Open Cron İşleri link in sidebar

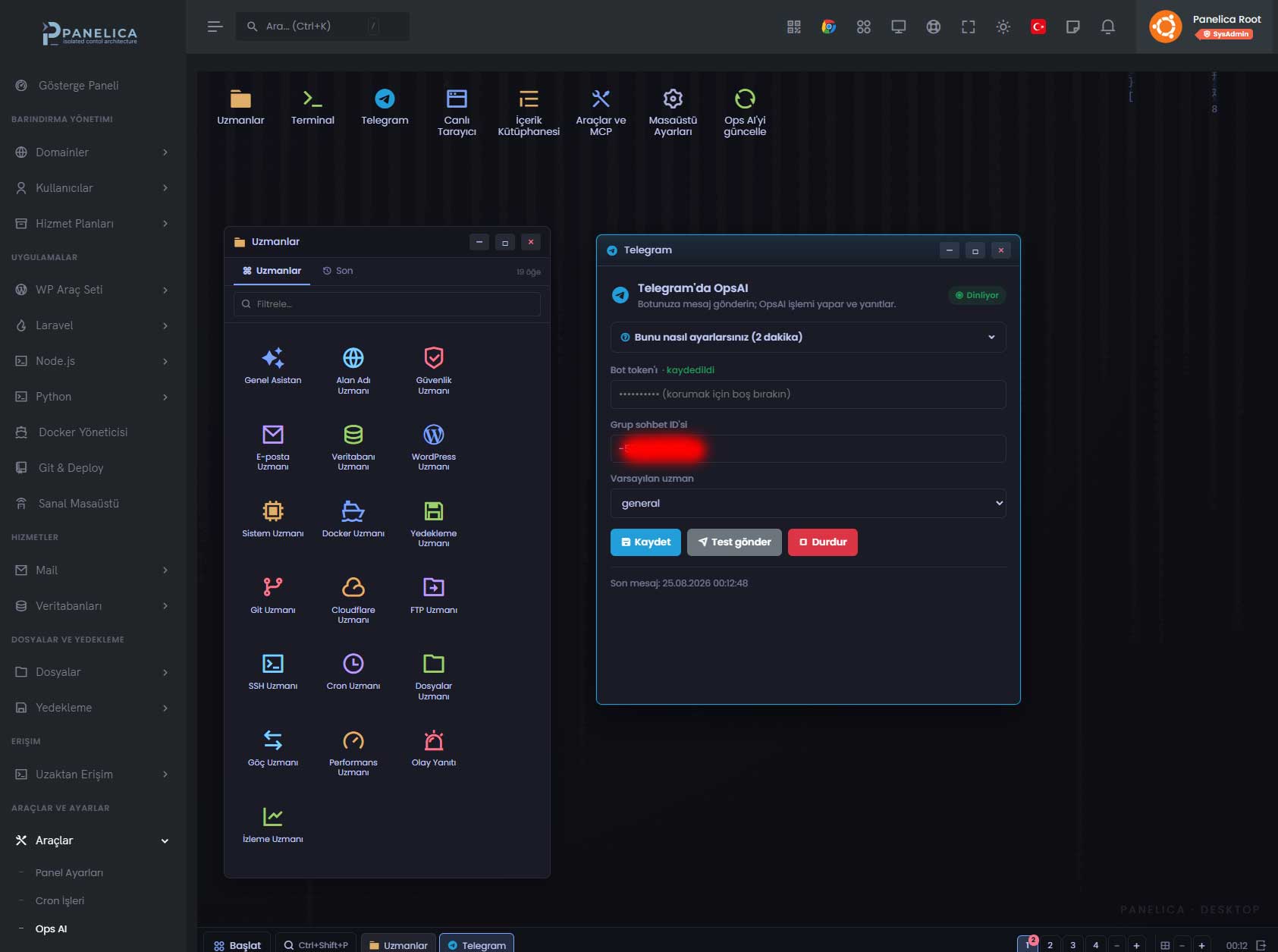(60, 900)
